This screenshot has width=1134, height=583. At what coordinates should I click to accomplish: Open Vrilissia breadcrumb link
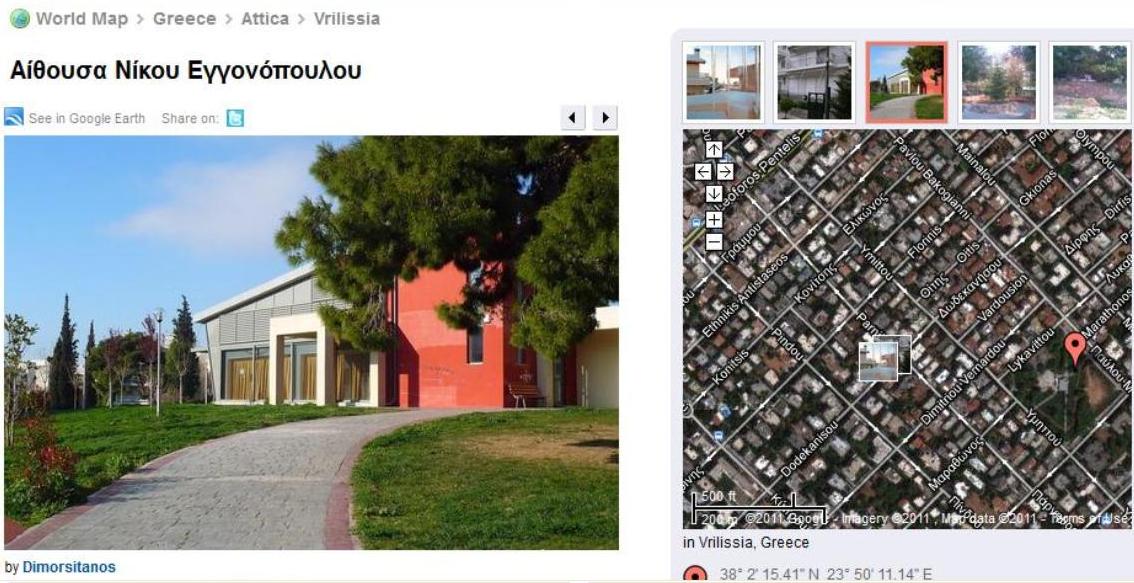(x=346, y=19)
